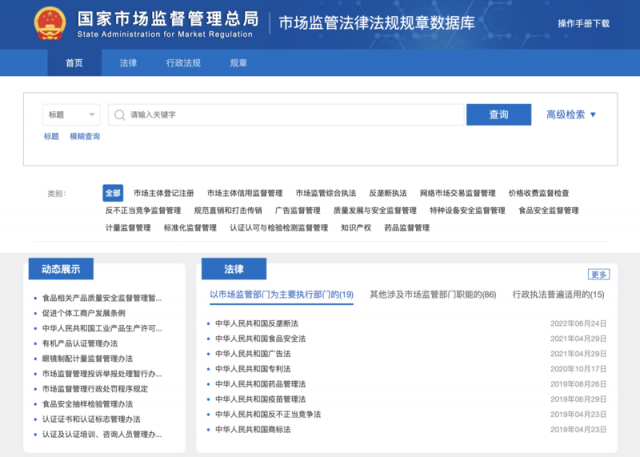
Task: Open the 行政法规 navigation tab
Action: coord(183,63)
